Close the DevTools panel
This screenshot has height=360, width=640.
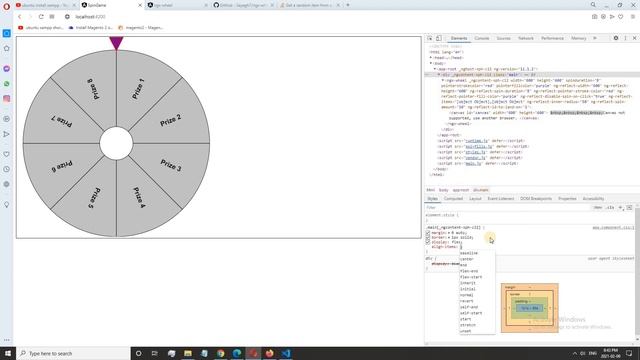pos(635,38)
